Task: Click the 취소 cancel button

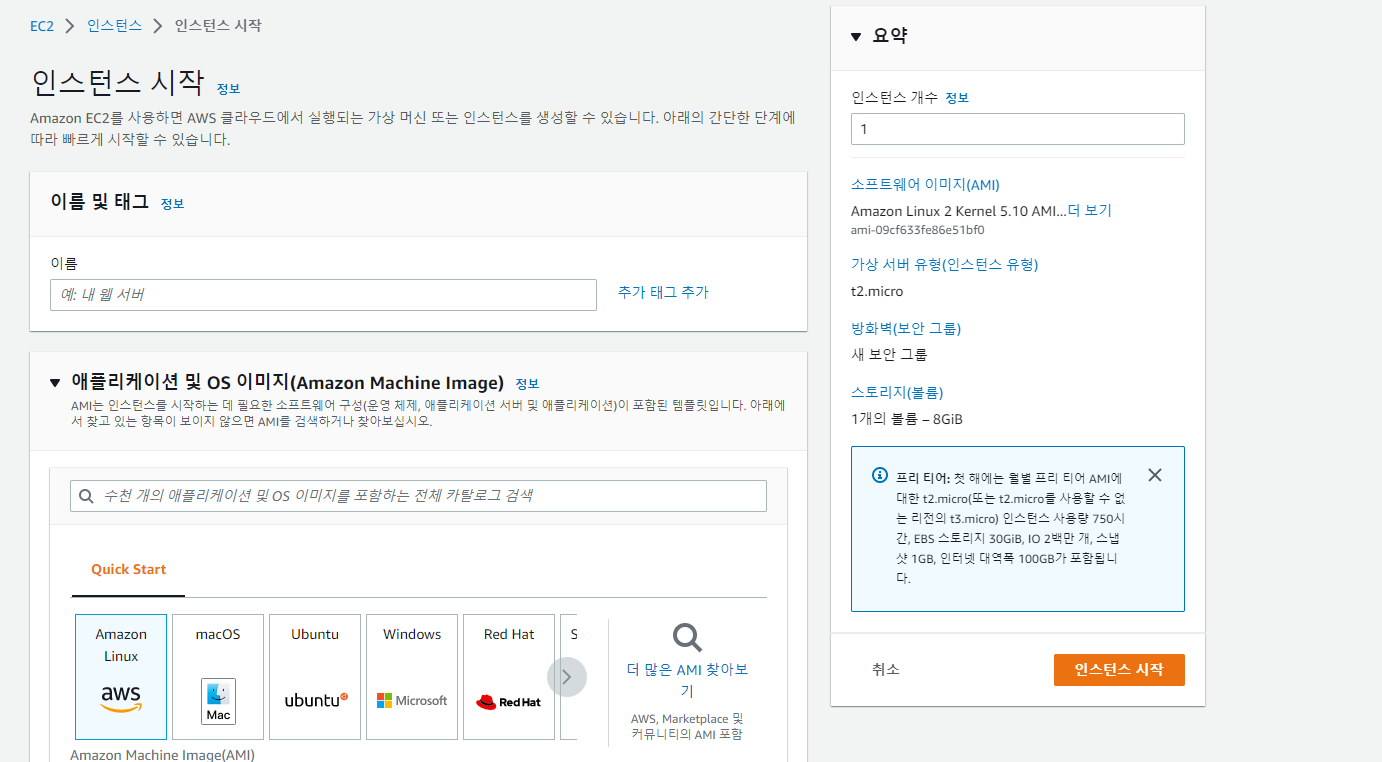Action: 886,670
